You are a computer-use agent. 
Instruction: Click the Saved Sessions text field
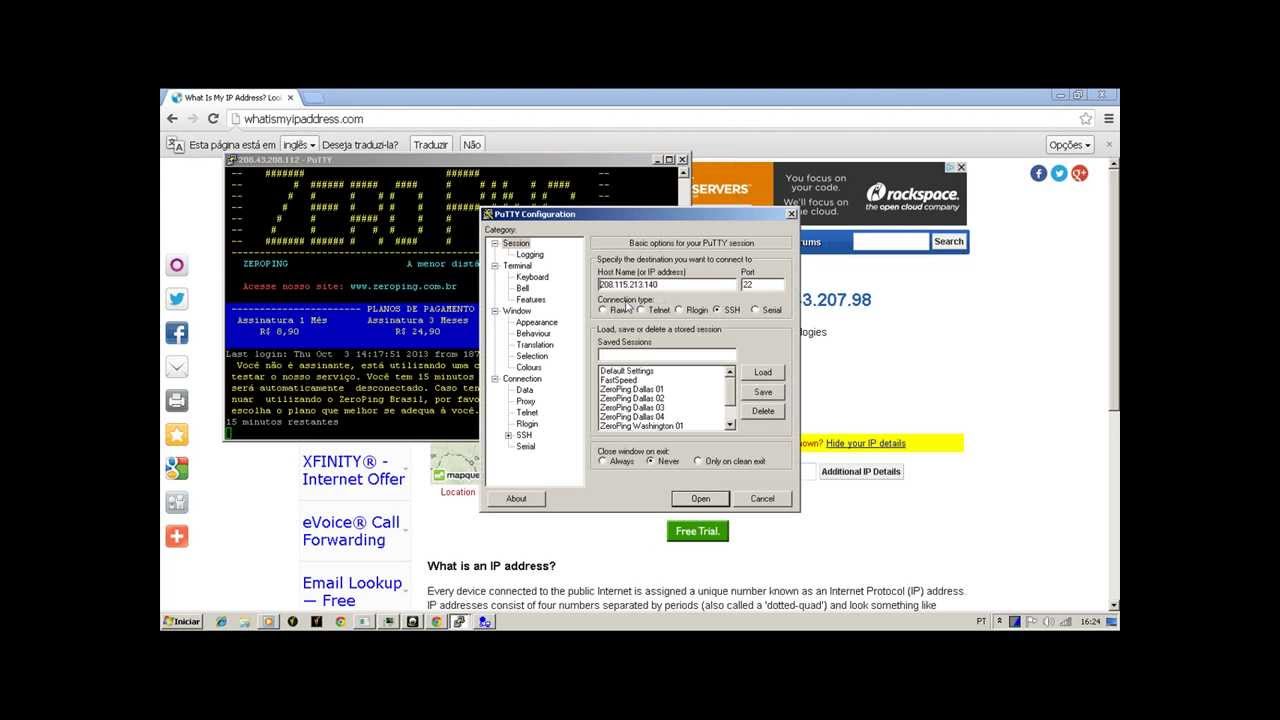[x=667, y=354]
